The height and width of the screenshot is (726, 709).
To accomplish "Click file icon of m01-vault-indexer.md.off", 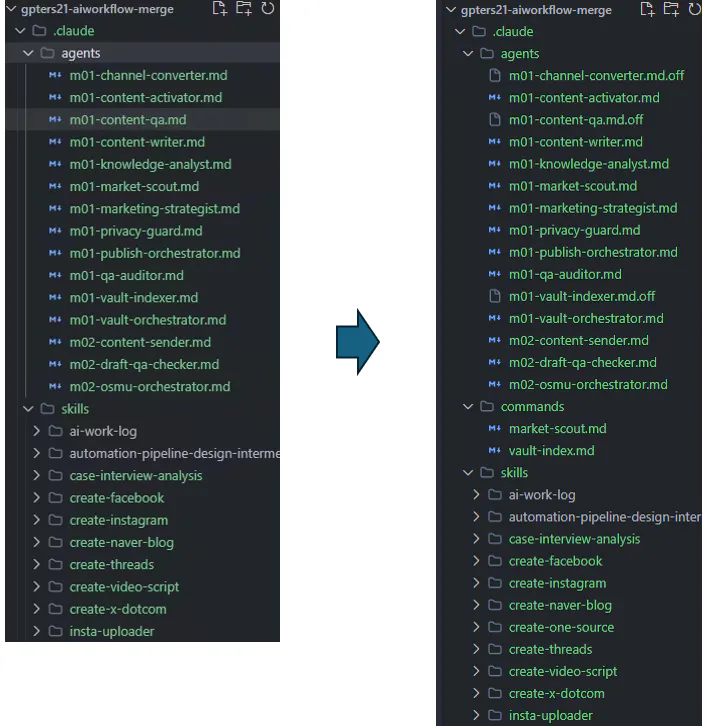I will click(495, 296).
